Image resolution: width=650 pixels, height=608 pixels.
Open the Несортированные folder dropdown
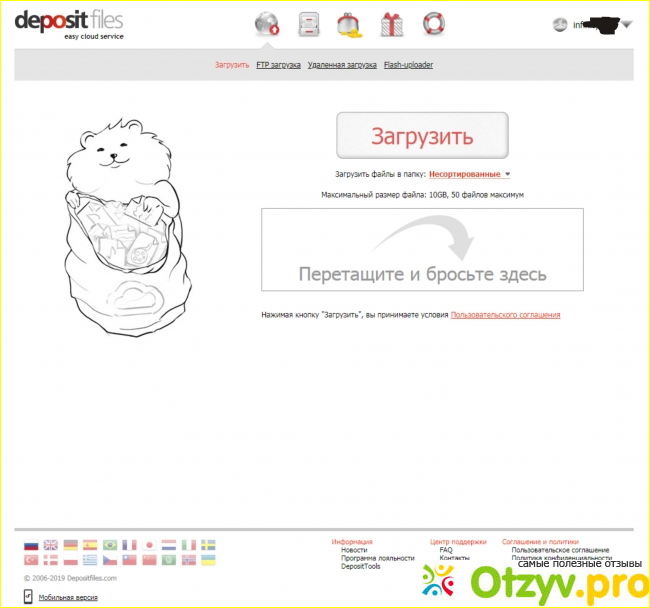tap(470, 174)
